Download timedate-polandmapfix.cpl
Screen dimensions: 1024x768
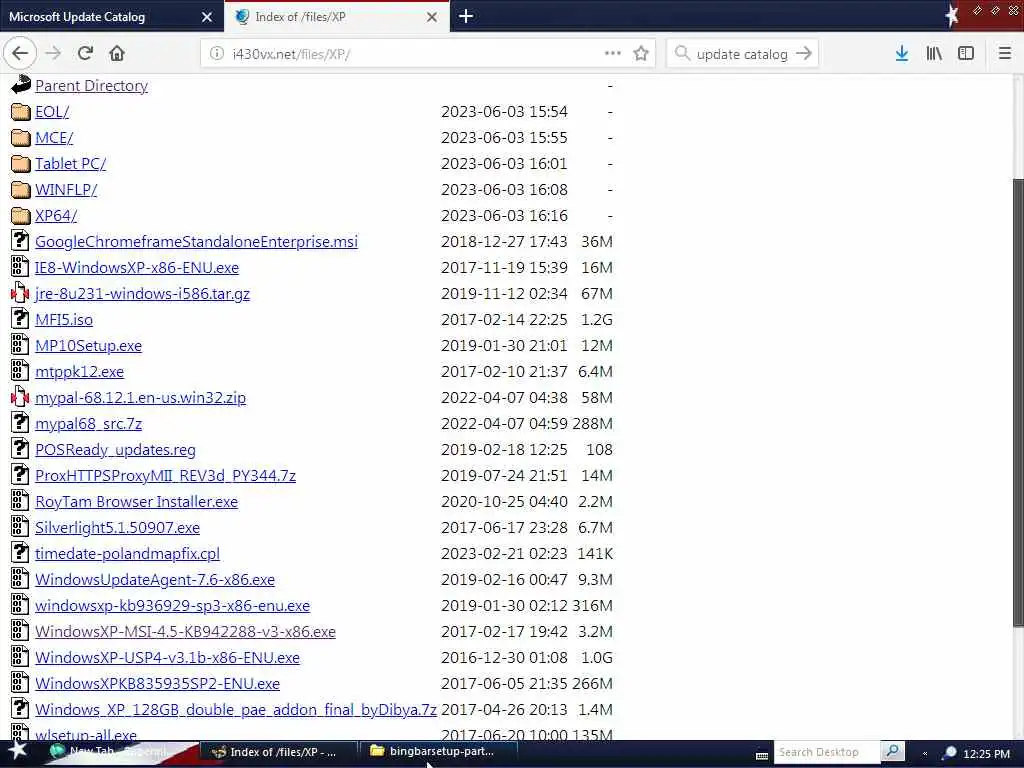click(127, 554)
